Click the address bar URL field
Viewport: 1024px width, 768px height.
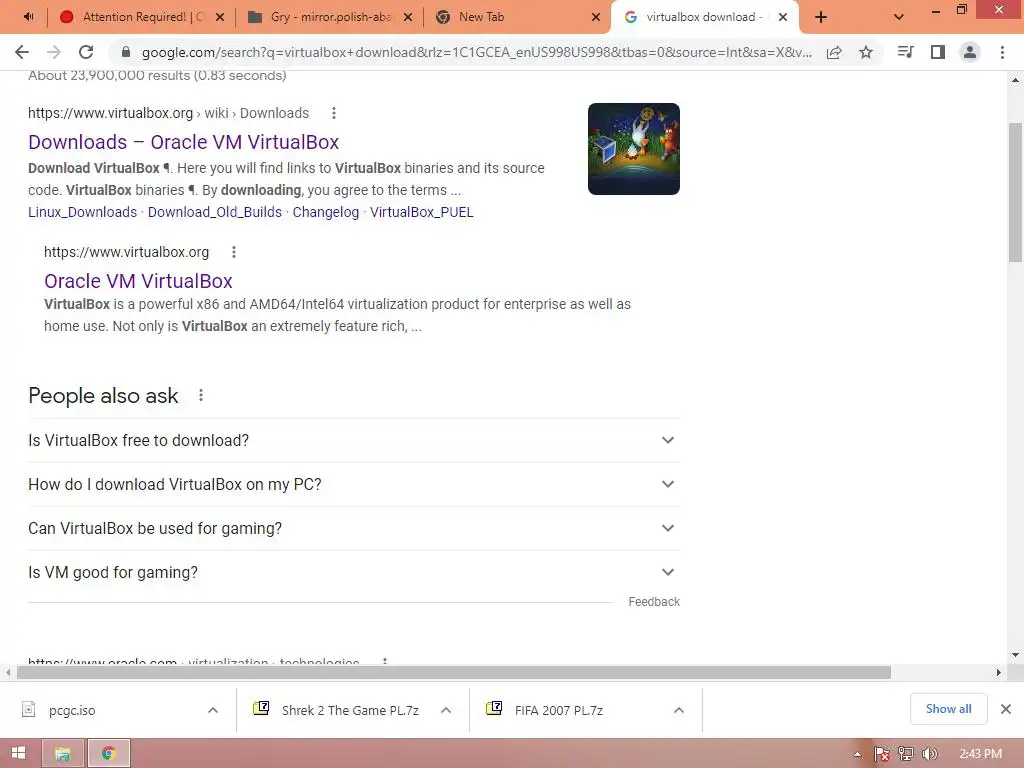pos(477,52)
